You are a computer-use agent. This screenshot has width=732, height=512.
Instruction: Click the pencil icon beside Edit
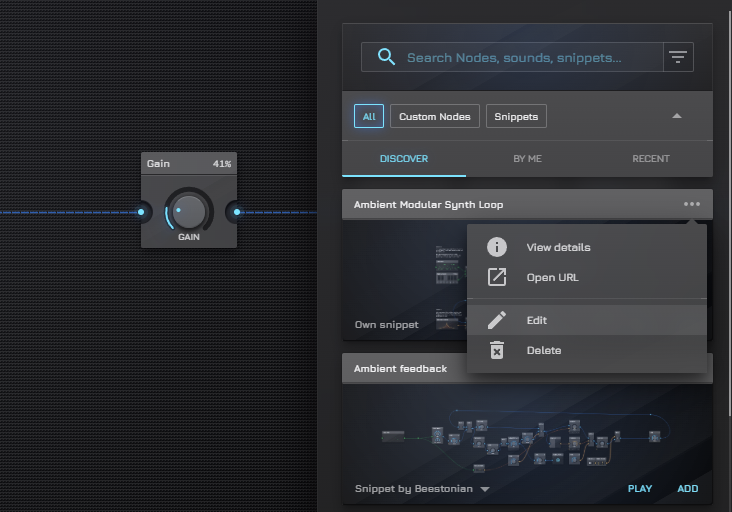[x=497, y=320]
